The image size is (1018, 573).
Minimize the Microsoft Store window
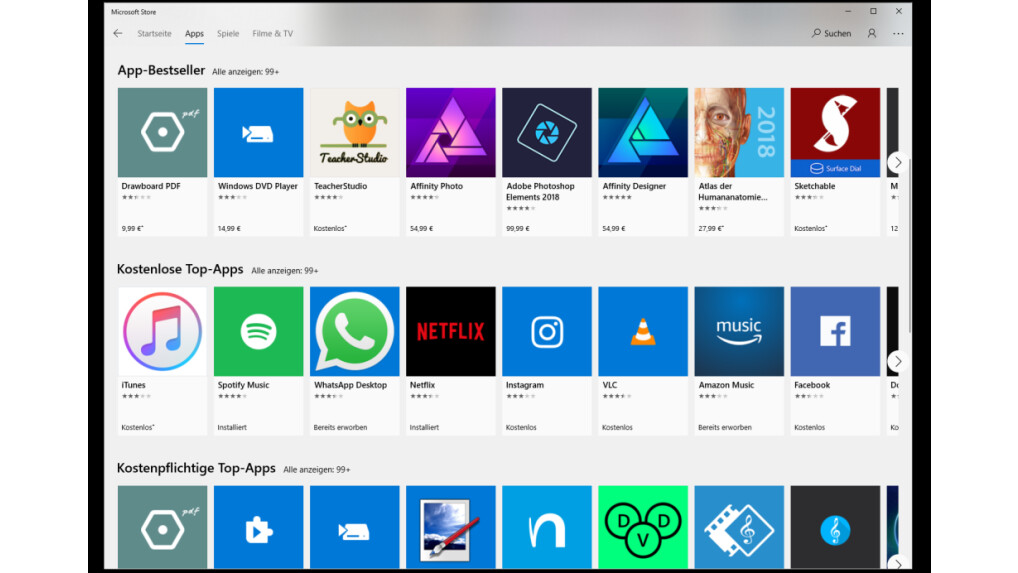848,11
